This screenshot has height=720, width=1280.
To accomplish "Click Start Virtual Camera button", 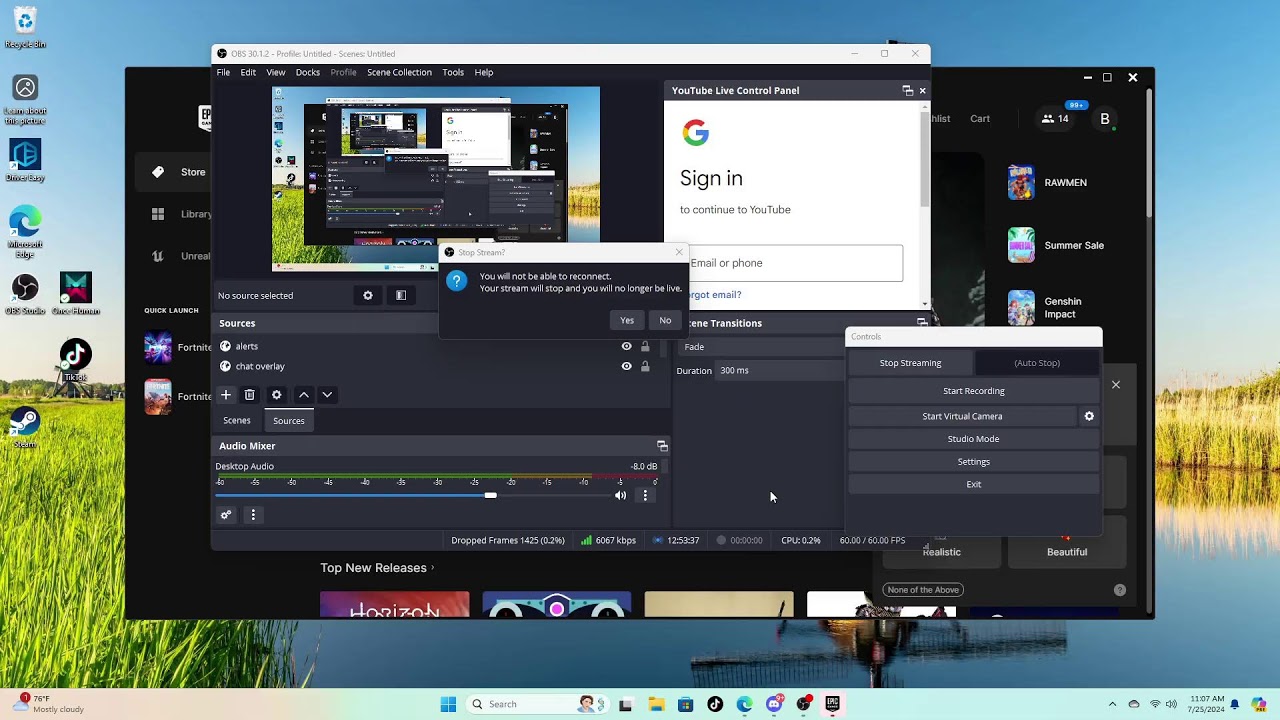I will 962,416.
